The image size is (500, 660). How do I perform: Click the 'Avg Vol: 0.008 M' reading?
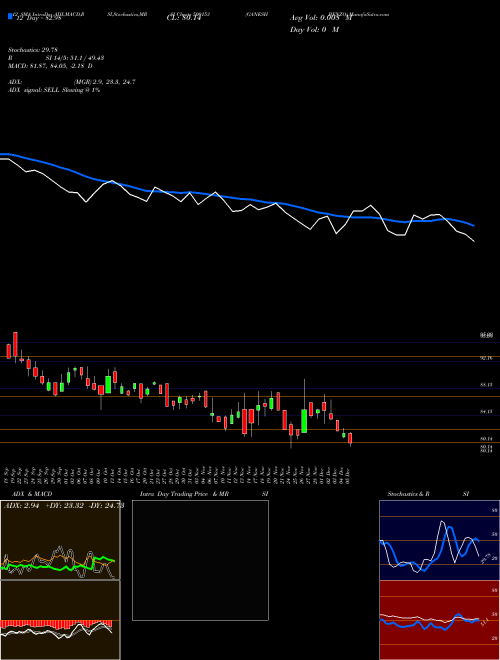321,18
